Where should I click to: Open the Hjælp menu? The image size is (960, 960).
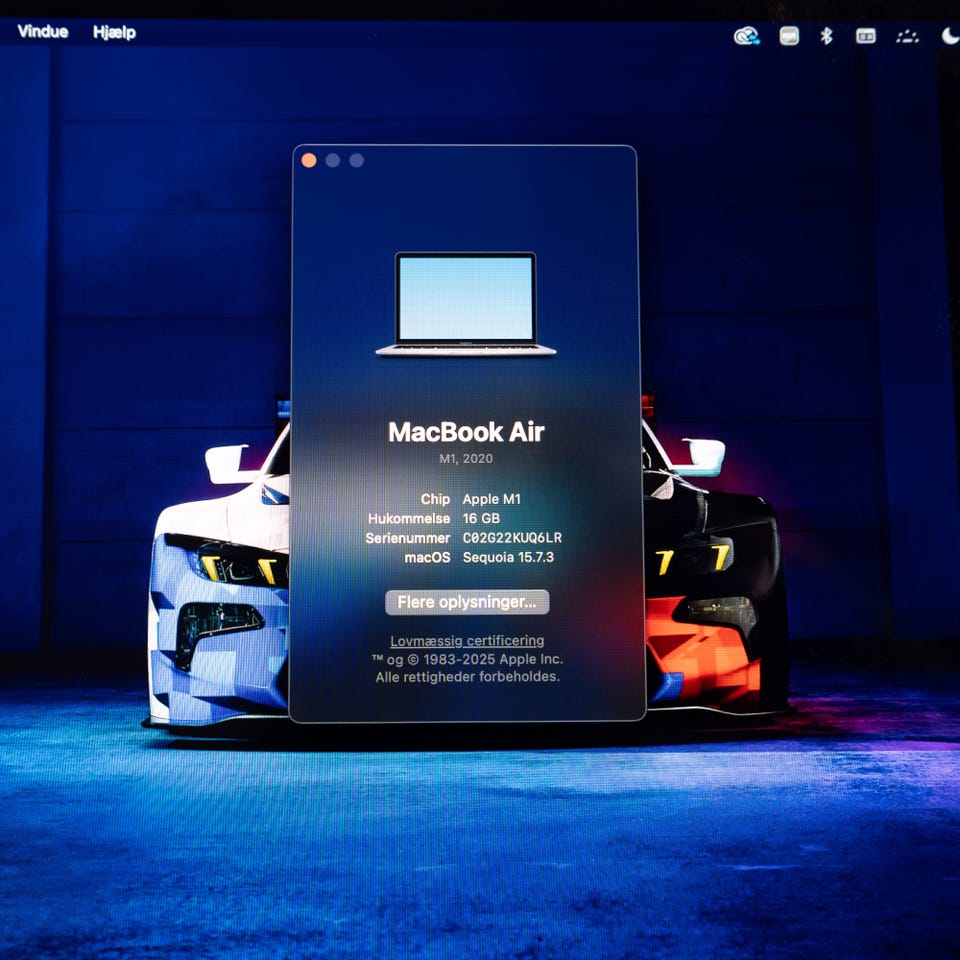[114, 32]
